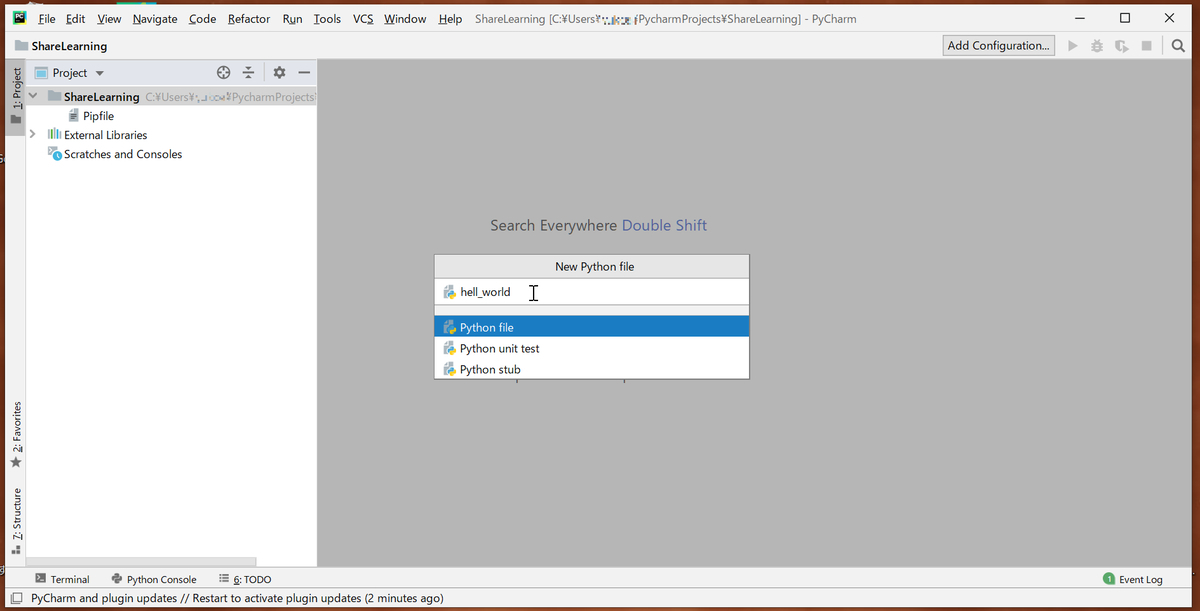Screen dimensions: 1200x611
Task: Click the file name input field
Action: 592,292
